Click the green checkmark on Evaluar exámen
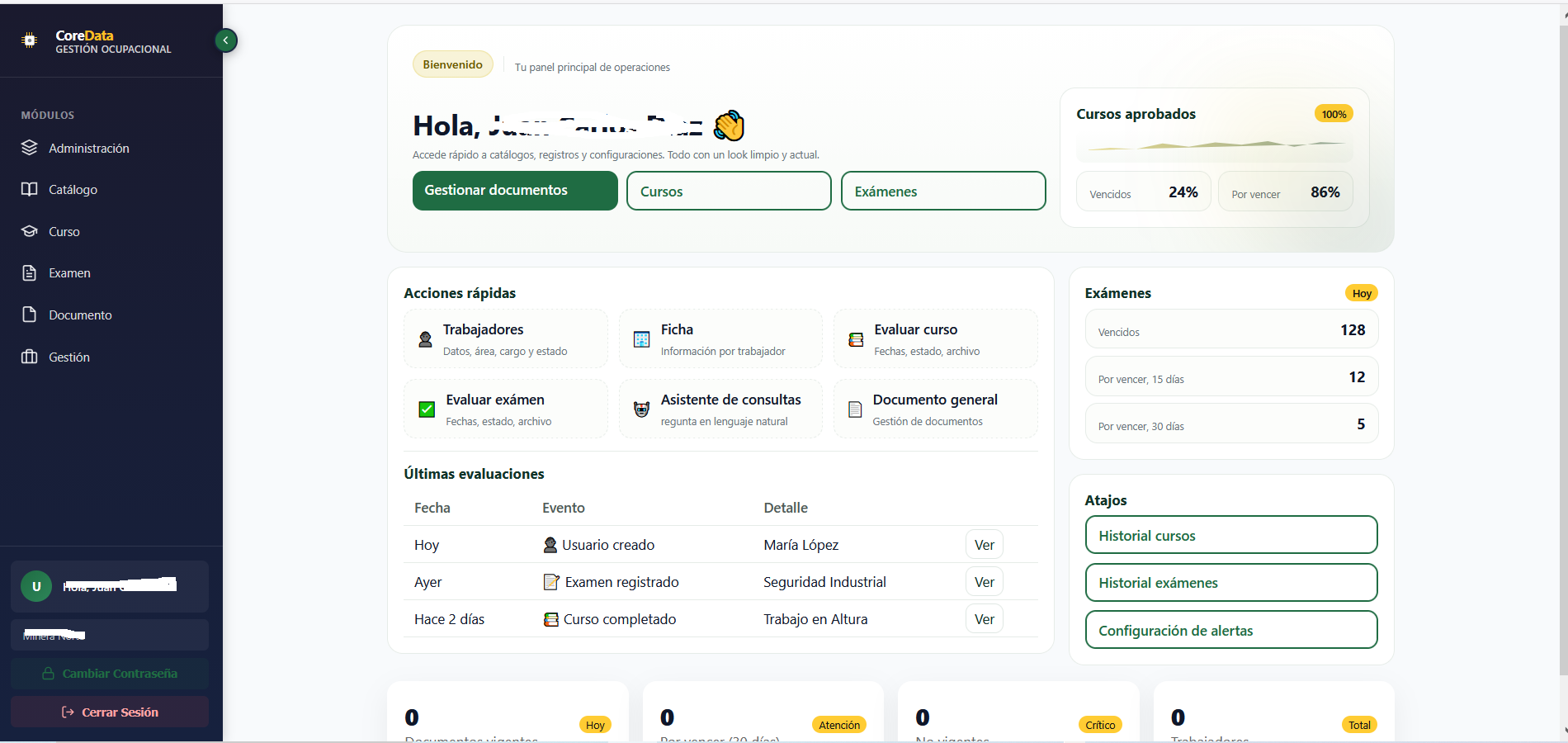Screen dimensions: 1568x743 427,409
